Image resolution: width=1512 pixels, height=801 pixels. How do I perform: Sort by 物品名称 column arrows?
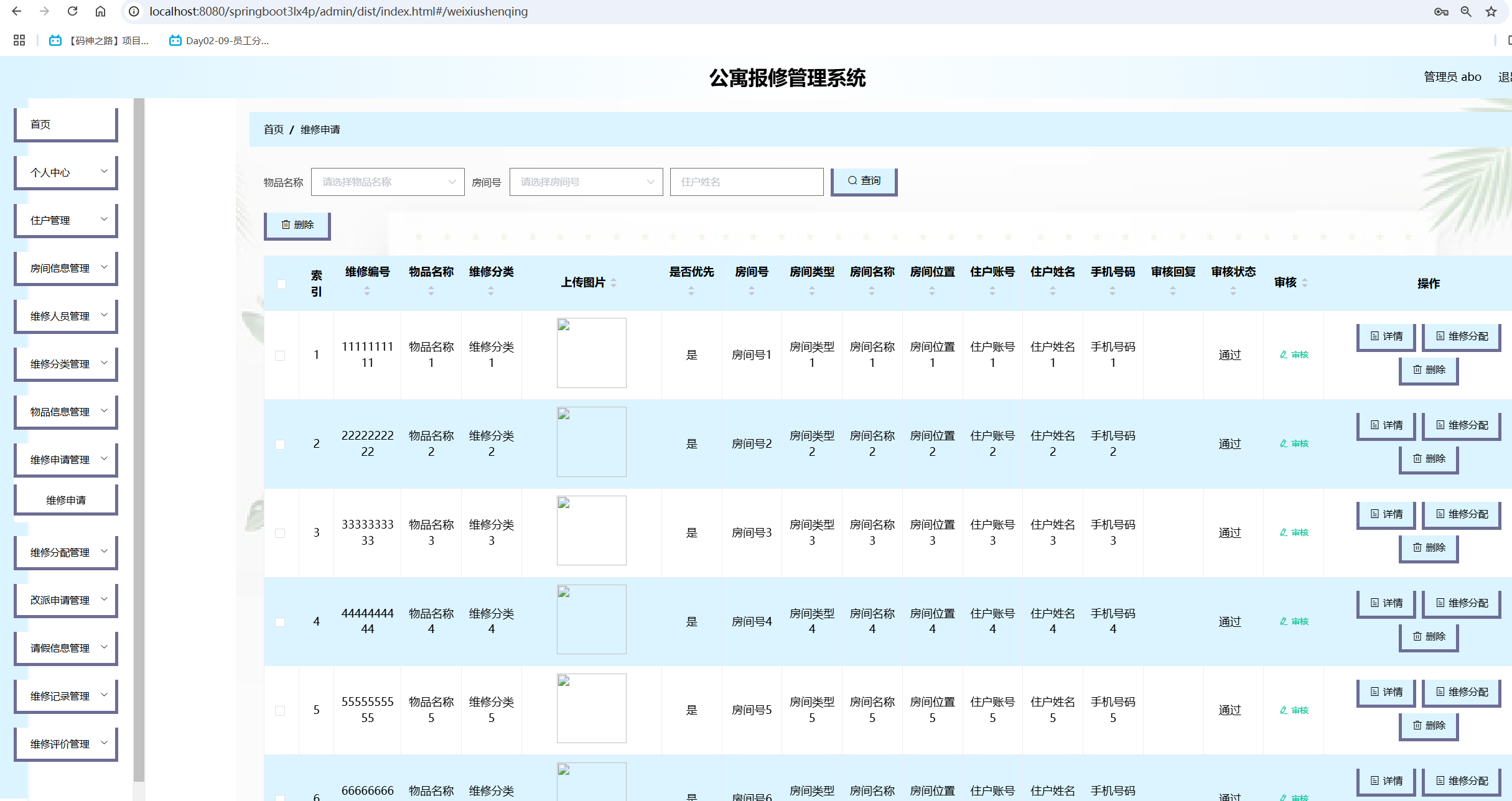click(431, 290)
